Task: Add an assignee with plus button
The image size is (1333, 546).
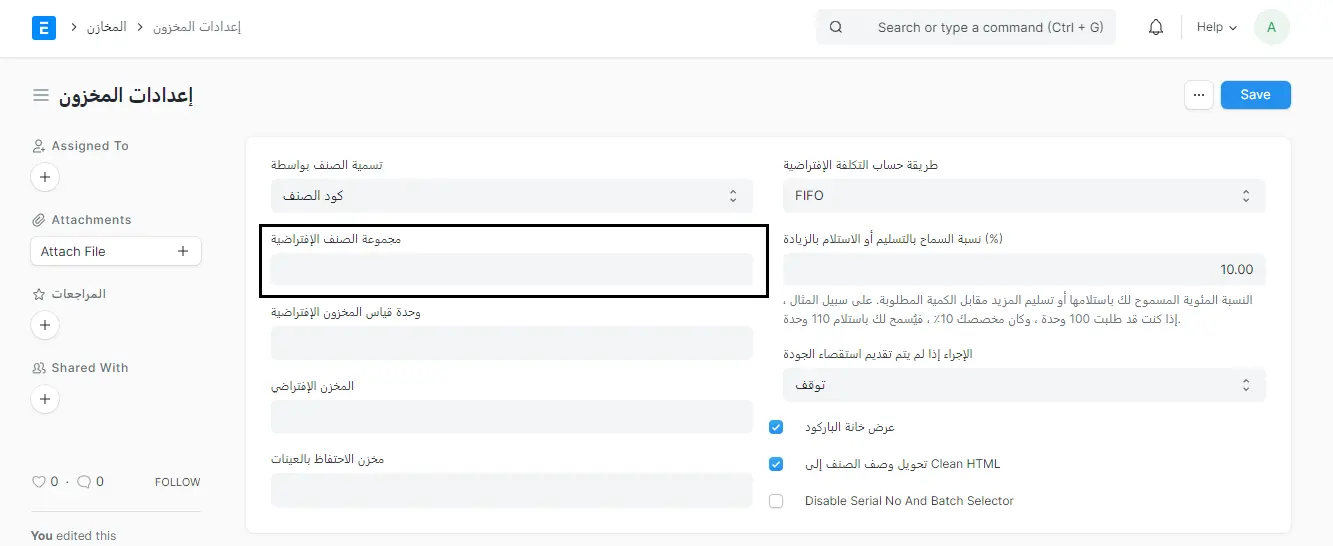Action: (45, 178)
